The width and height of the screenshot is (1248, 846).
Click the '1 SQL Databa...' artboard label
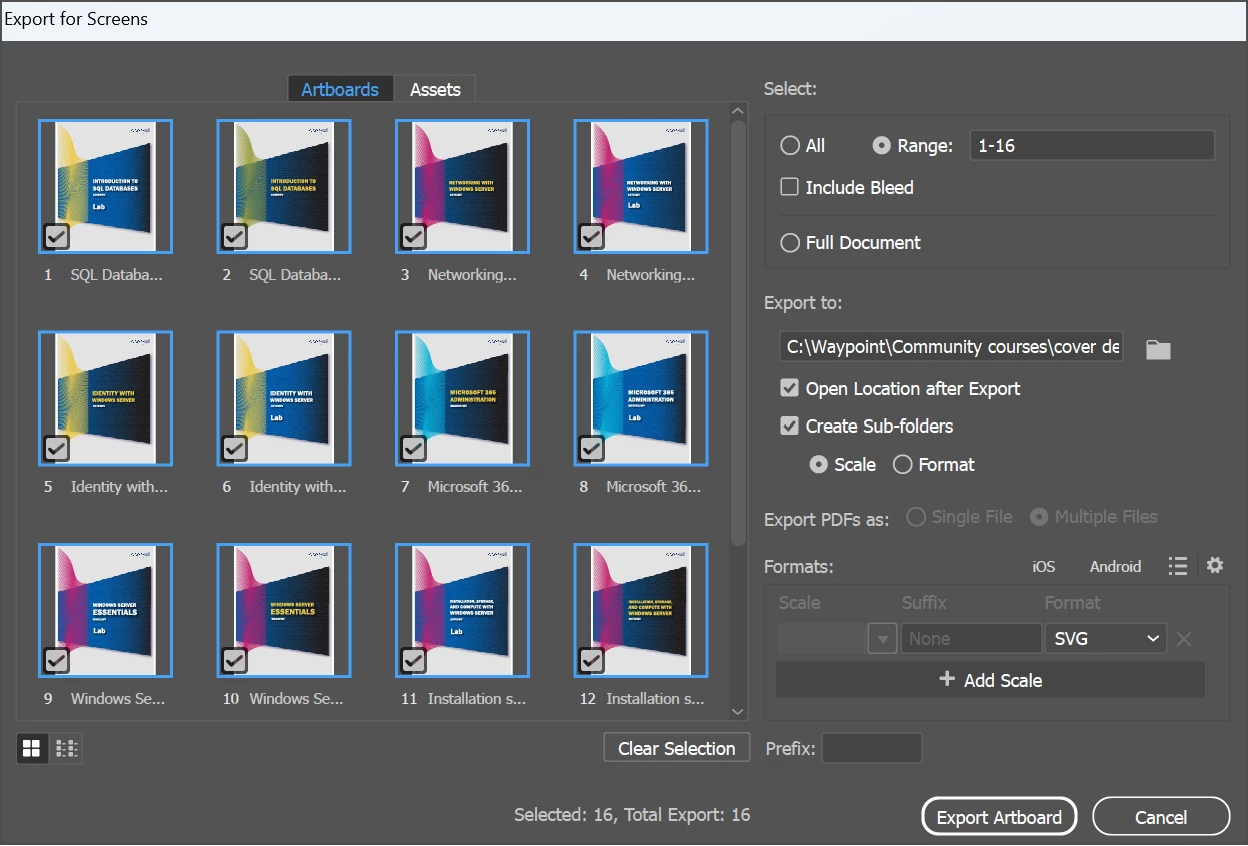(103, 274)
